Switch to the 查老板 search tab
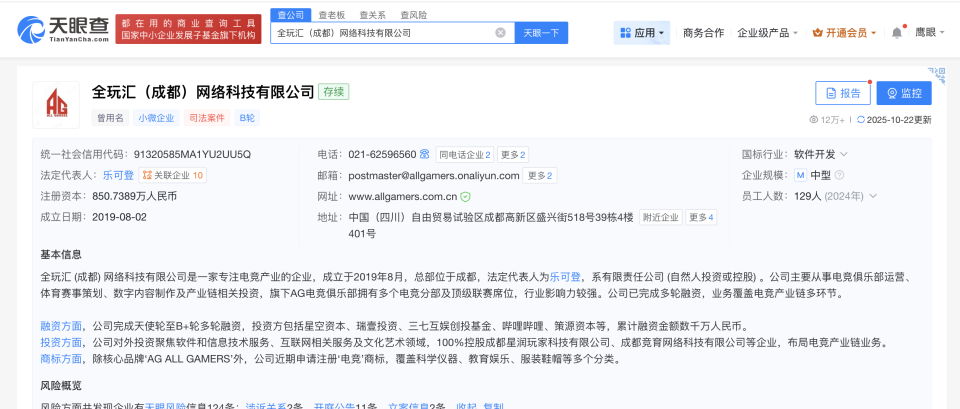 click(x=331, y=15)
